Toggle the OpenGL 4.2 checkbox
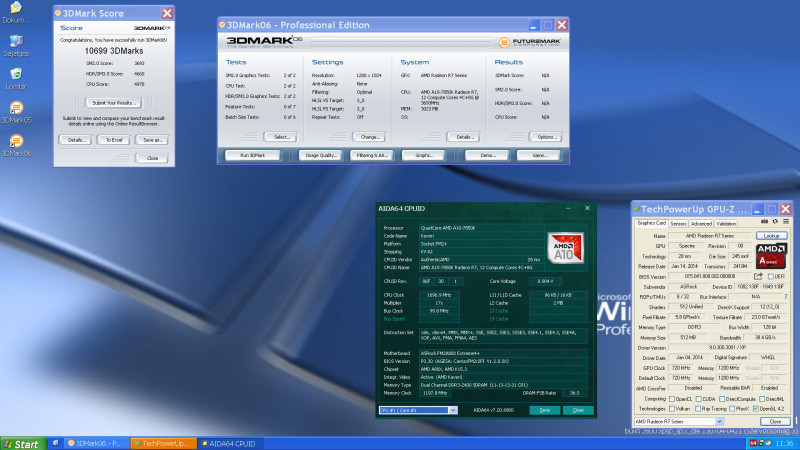Viewport: 800px width, 450px height. [x=756, y=409]
